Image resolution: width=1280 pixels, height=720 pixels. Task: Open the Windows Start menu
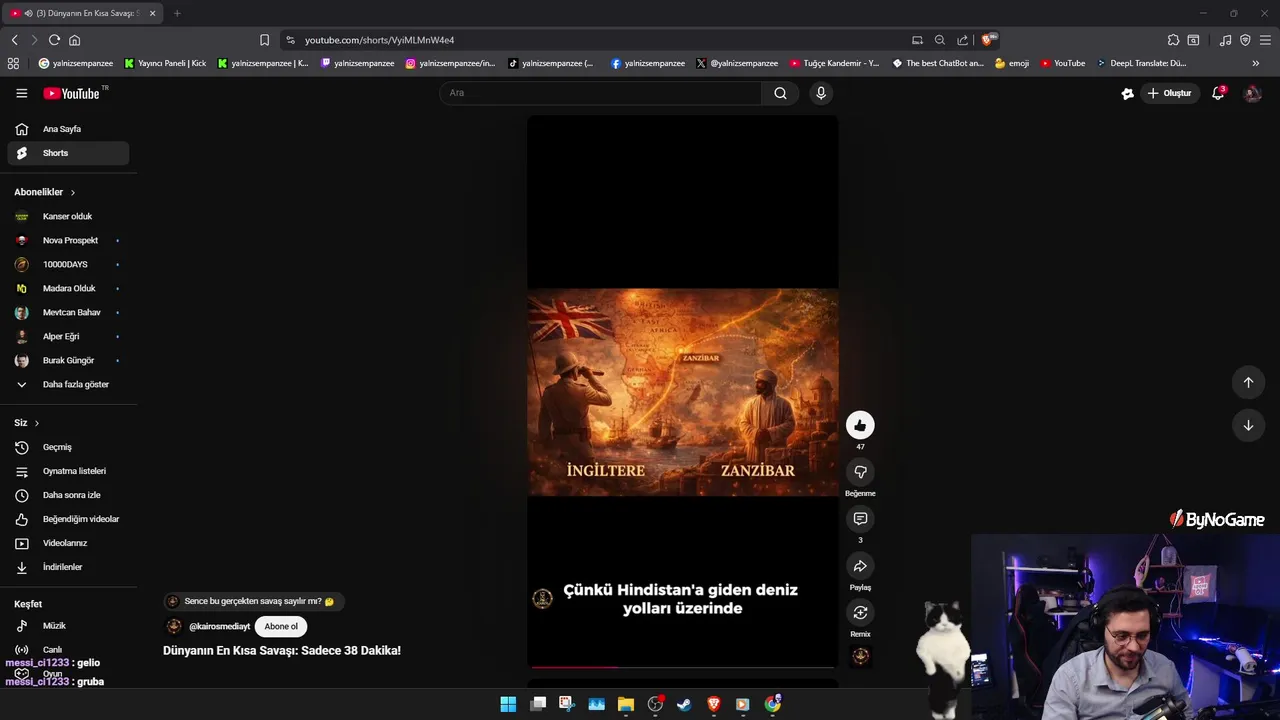[508, 704]
